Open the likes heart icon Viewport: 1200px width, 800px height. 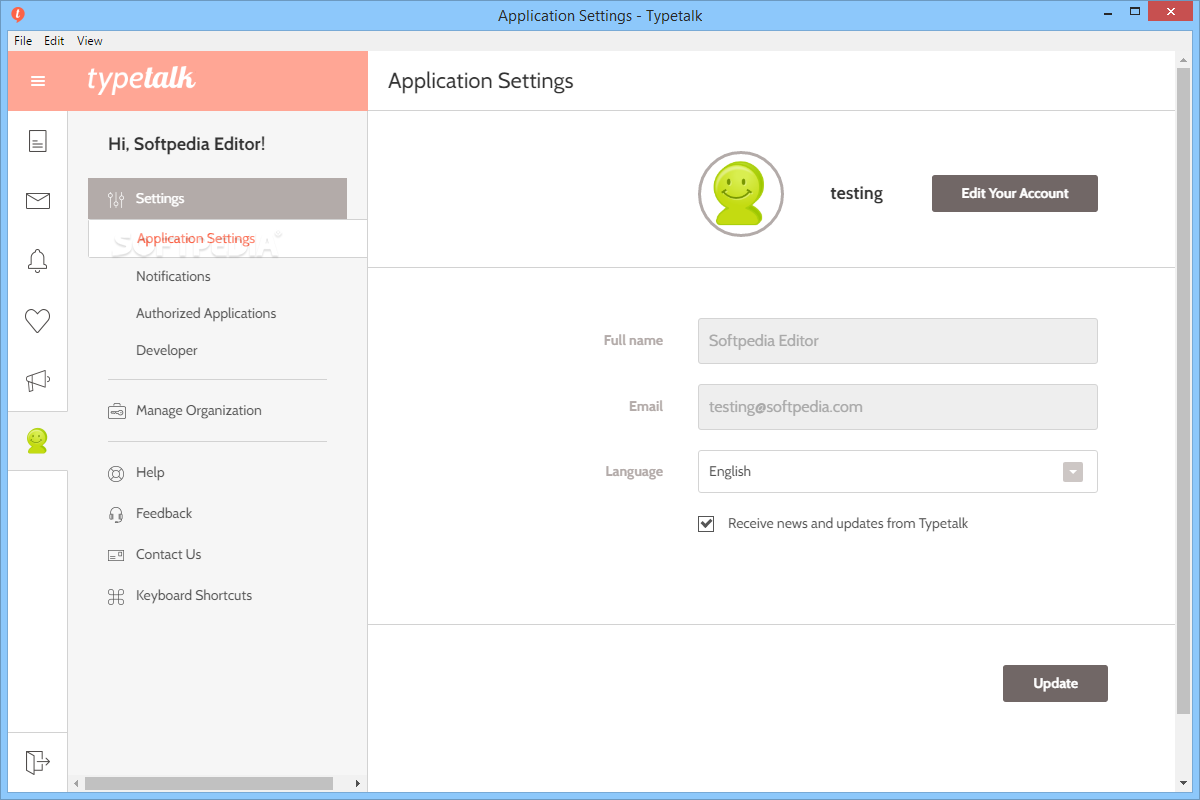click(x=38, y=321)
